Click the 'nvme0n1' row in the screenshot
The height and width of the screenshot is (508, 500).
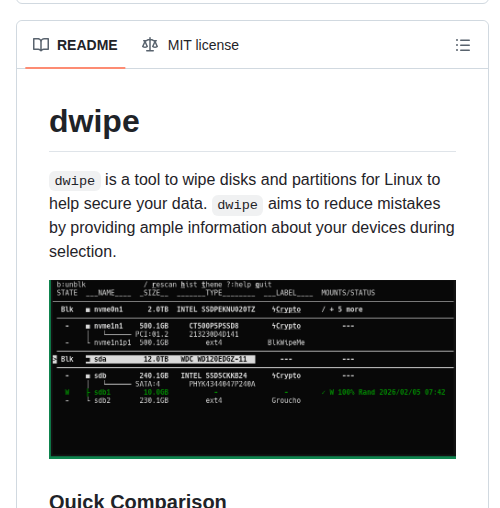coord(253,309)
